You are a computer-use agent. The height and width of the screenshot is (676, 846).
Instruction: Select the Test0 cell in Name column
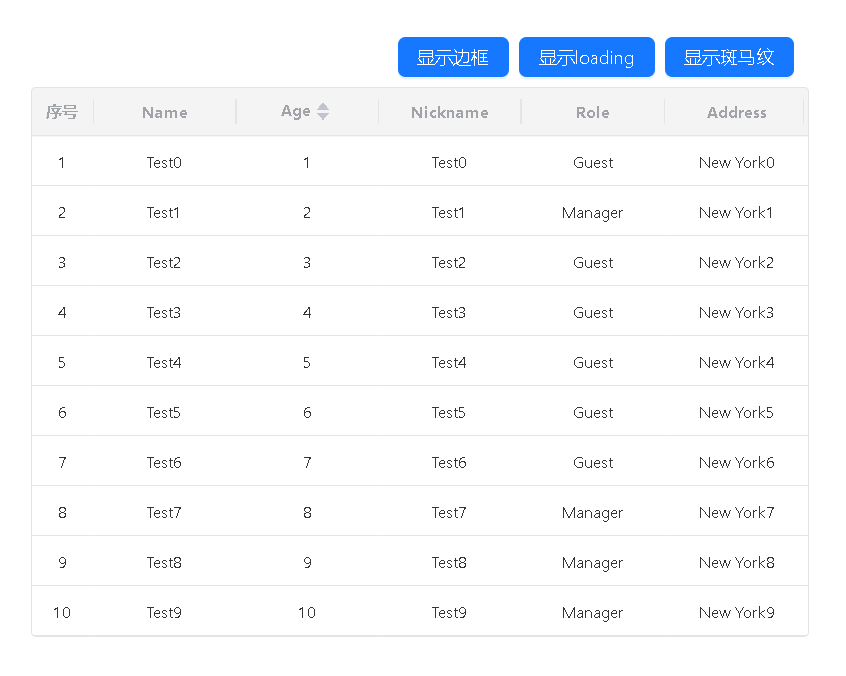point(164,162)
